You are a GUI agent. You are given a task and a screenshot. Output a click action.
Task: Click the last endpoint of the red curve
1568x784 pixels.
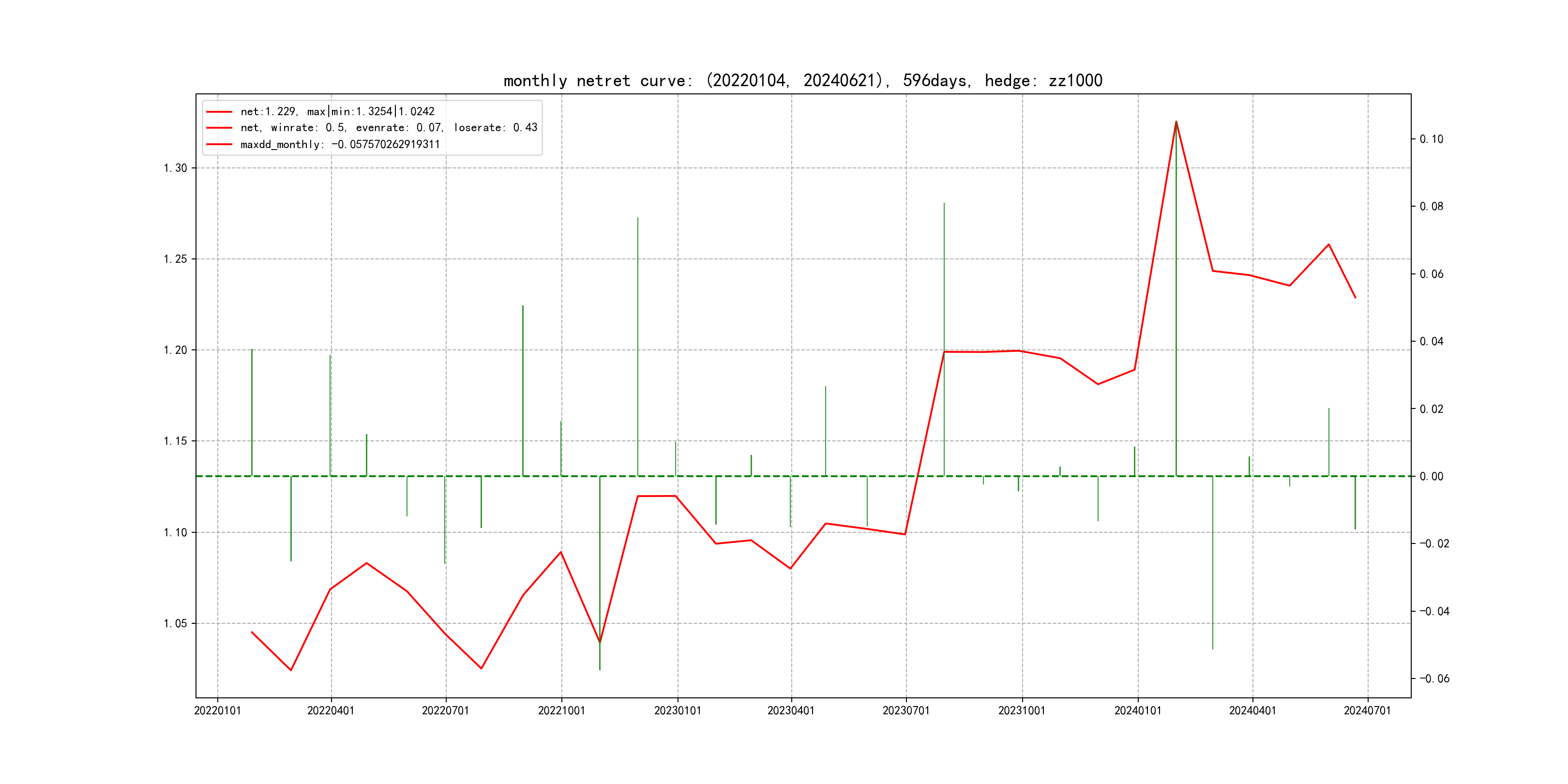[x=1356, y=298]
